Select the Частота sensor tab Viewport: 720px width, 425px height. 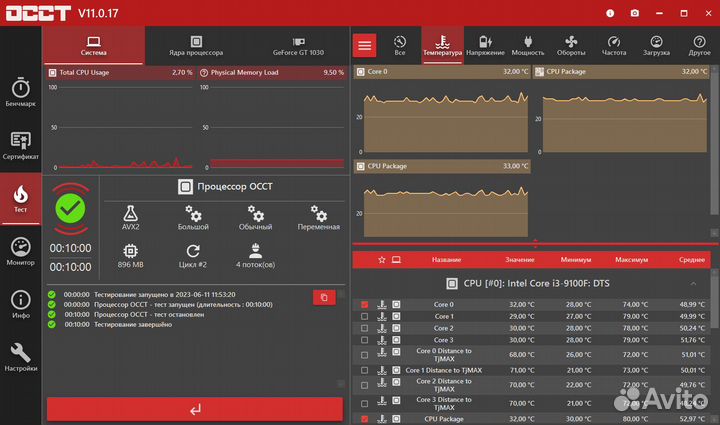click(614, 45)
